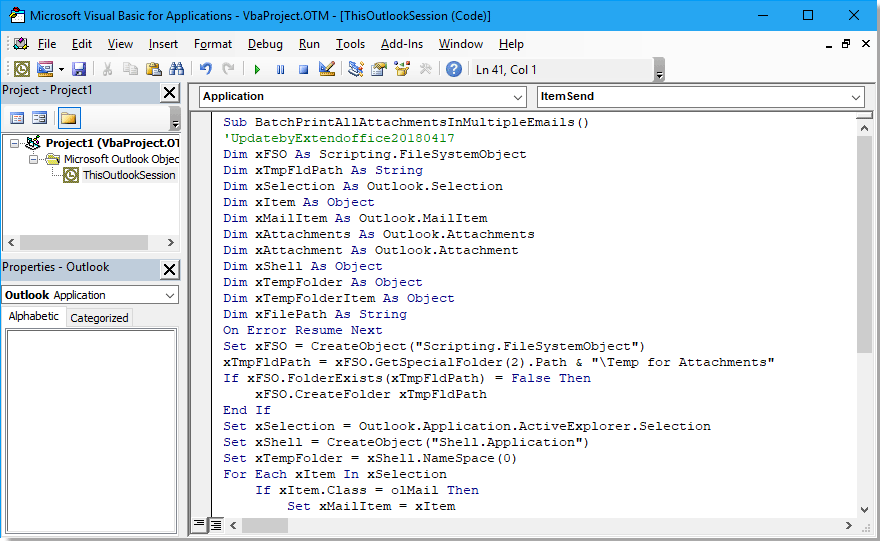
Task: Open the Add-Ins menu
Action: tap(402, 44)
